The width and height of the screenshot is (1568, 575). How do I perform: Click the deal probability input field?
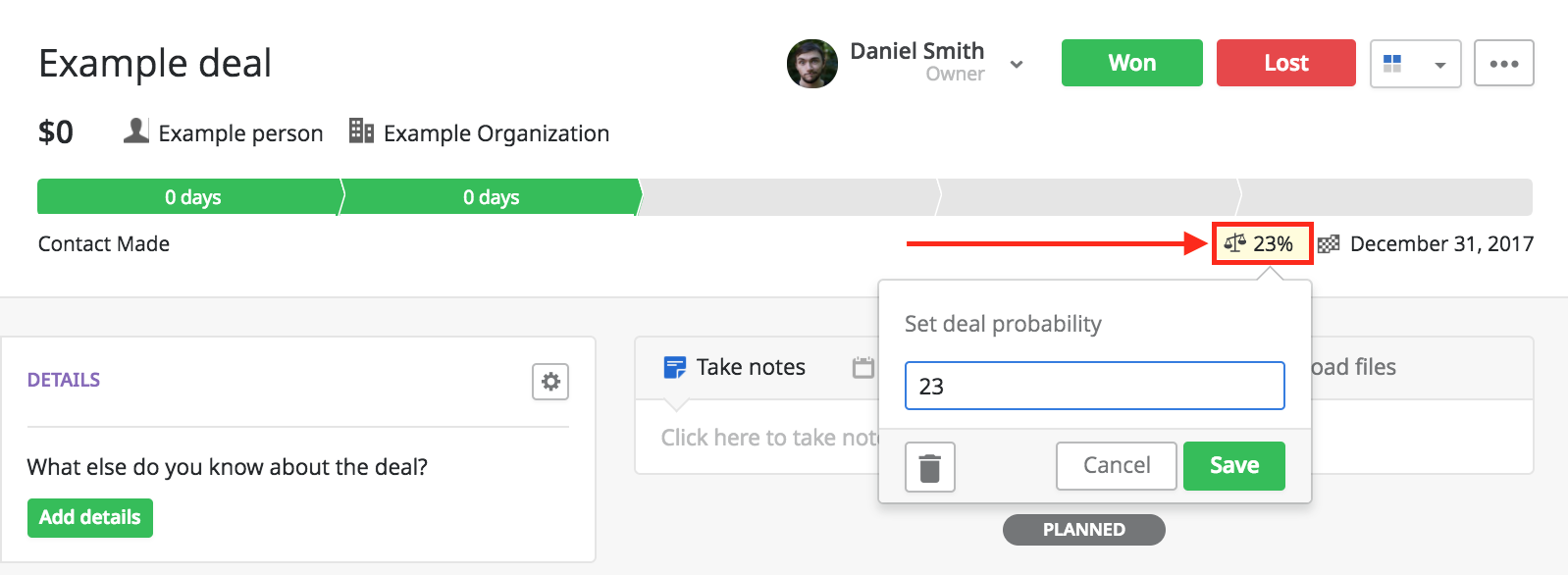(1094, 386)
